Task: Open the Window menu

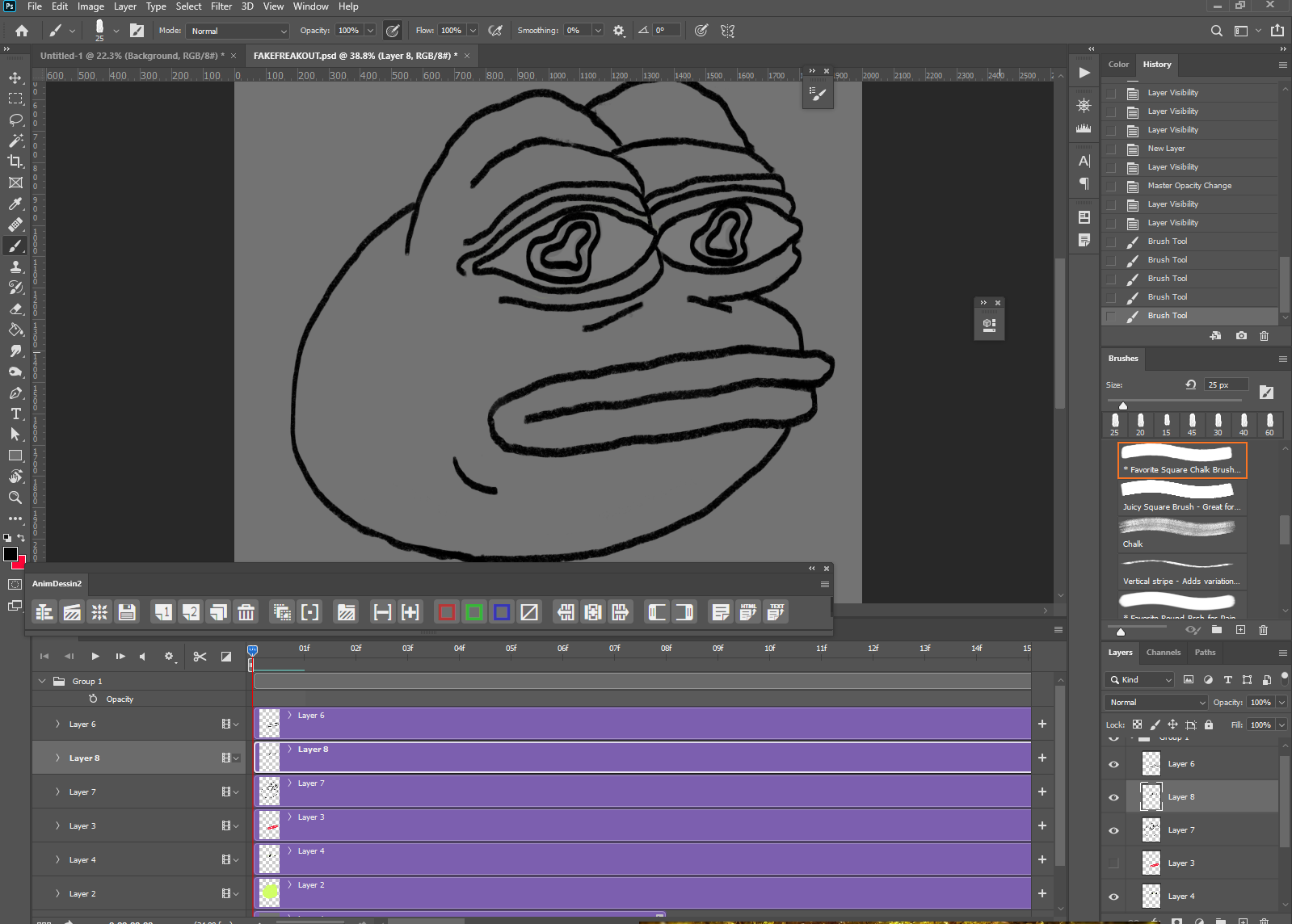Action: click(x=310, y=6)
